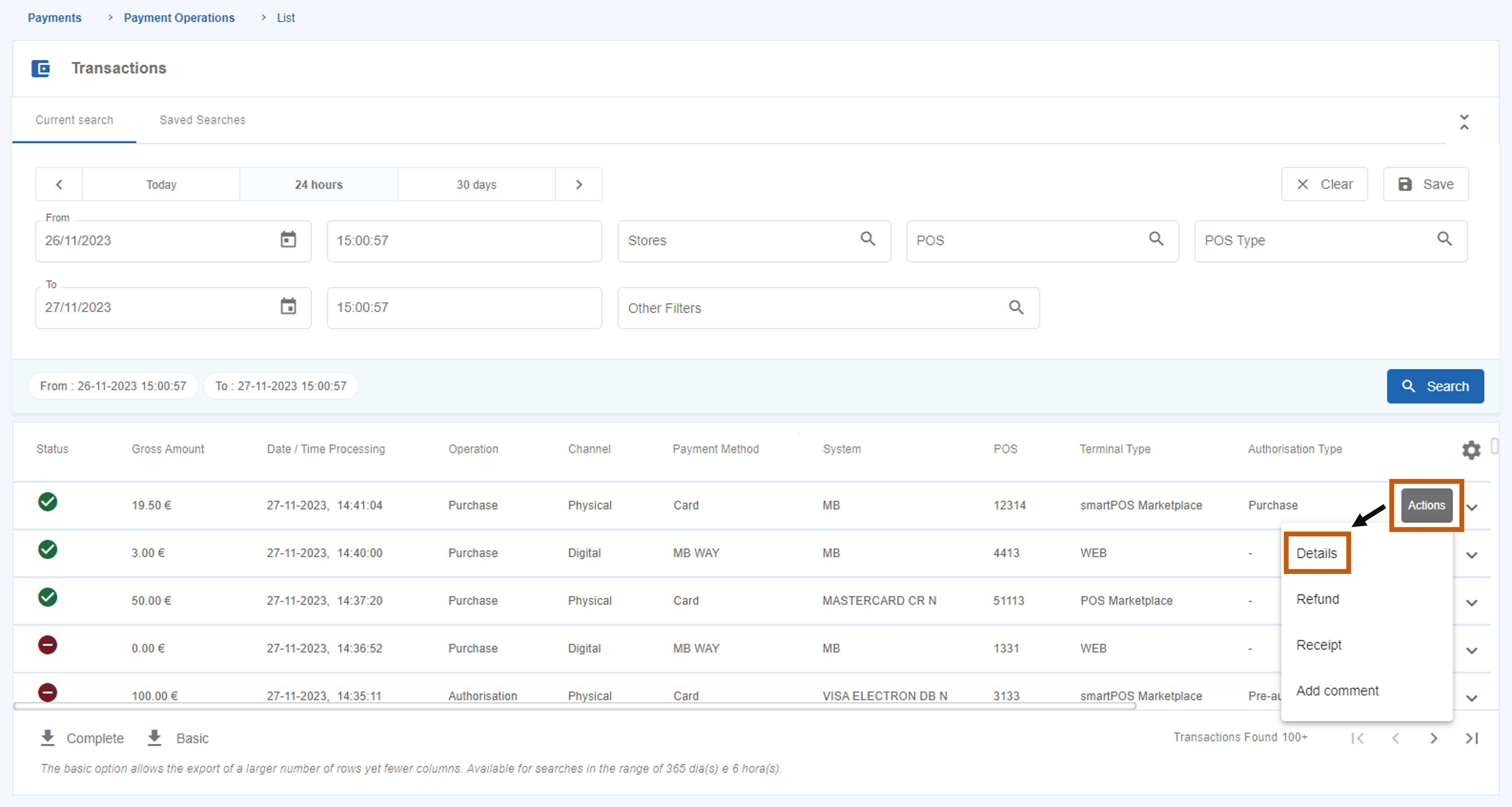The width and height of the screenshot is (1512, 807).
Task: Open table column settings gear
Action: tap(1471, 450)
